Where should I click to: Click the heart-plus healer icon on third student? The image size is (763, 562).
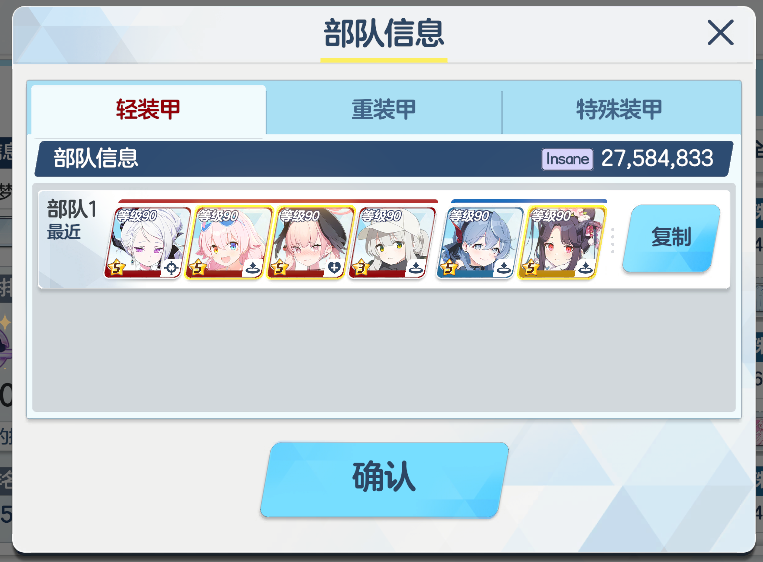334,268
